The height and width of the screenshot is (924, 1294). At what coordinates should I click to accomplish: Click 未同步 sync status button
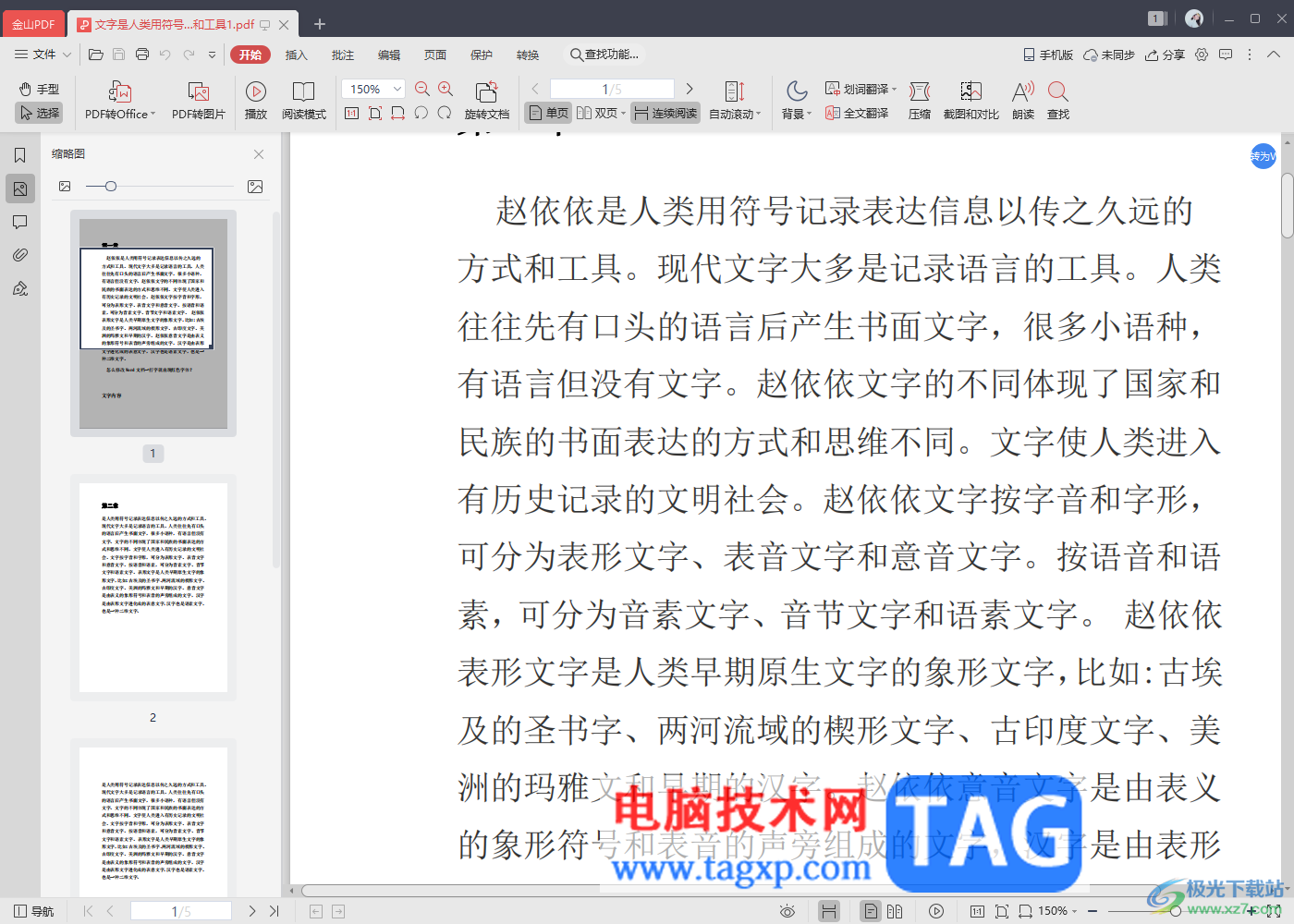pyautogui.click(x=1109, y=55)
